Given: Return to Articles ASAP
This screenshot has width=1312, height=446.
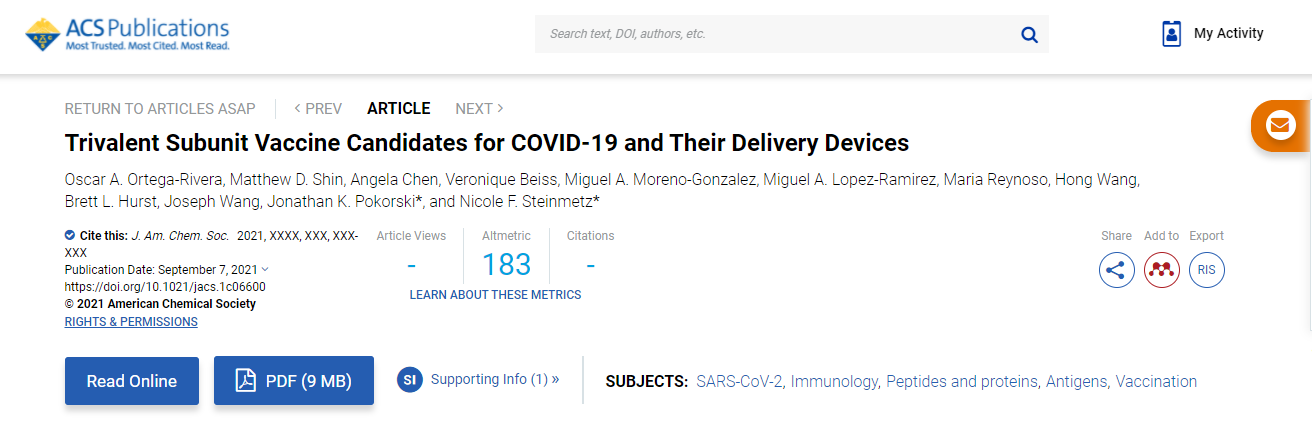Looking at the screenshot, I should click(160, 109).
